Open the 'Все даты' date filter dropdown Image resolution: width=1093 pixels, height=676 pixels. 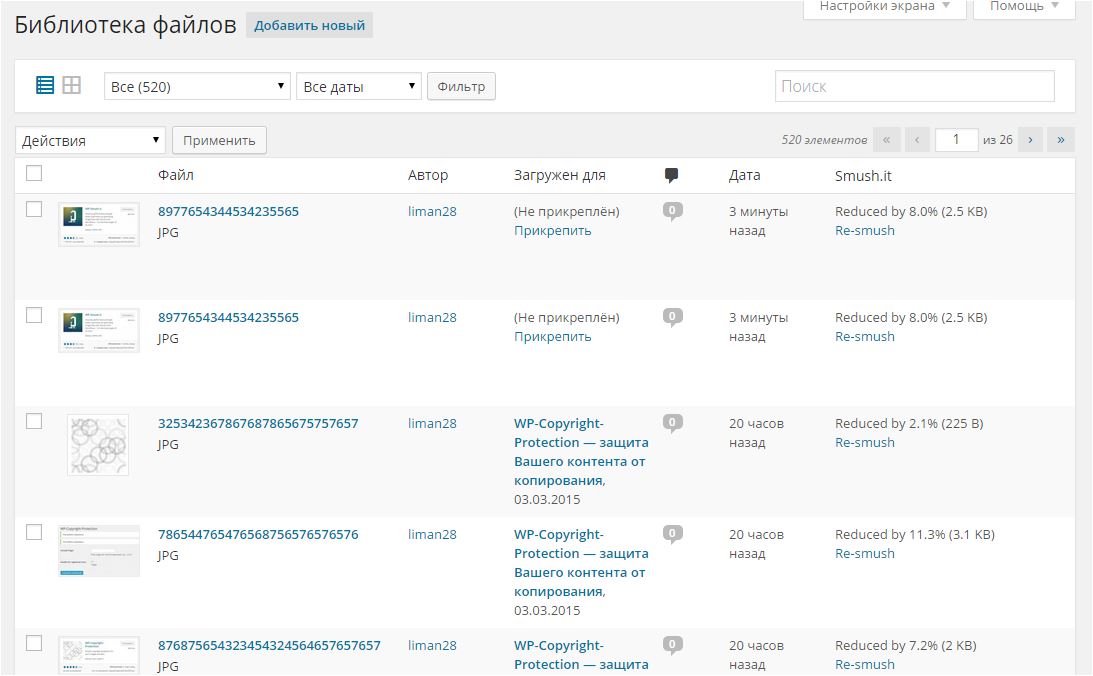359,87
